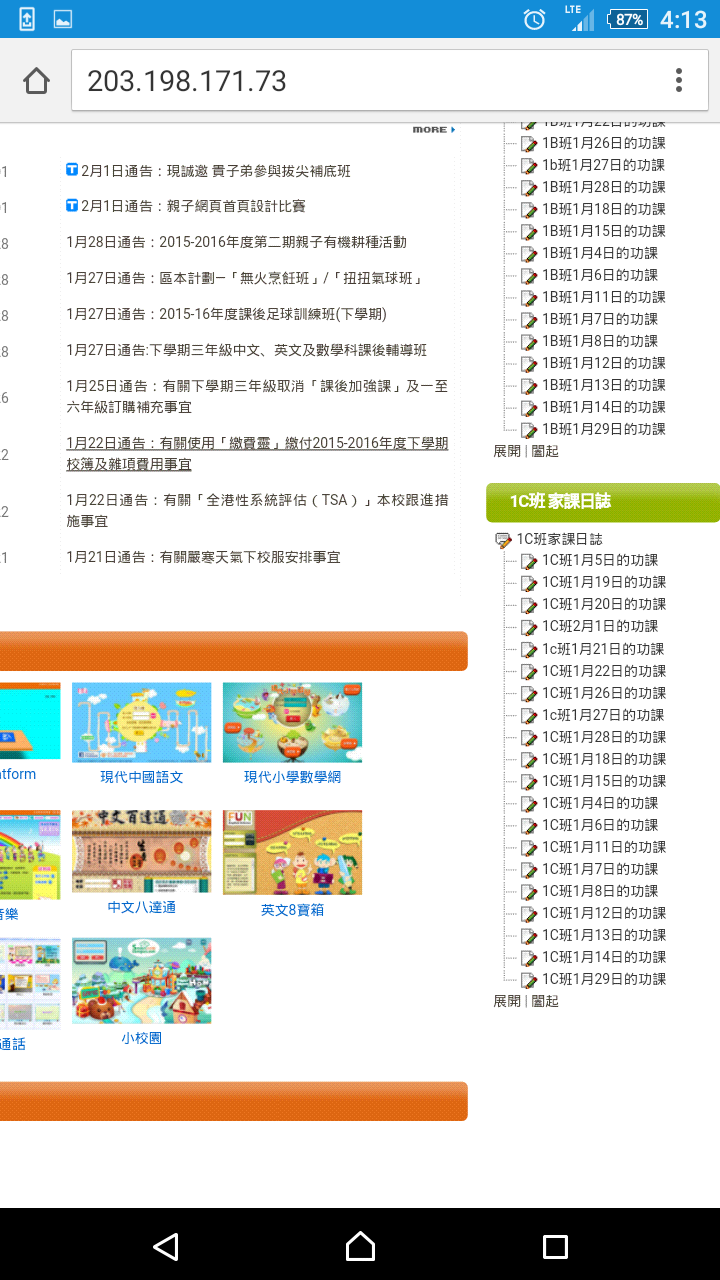
Task: Open the 英文8寶箱 thumbnail image
Action: 292,852
